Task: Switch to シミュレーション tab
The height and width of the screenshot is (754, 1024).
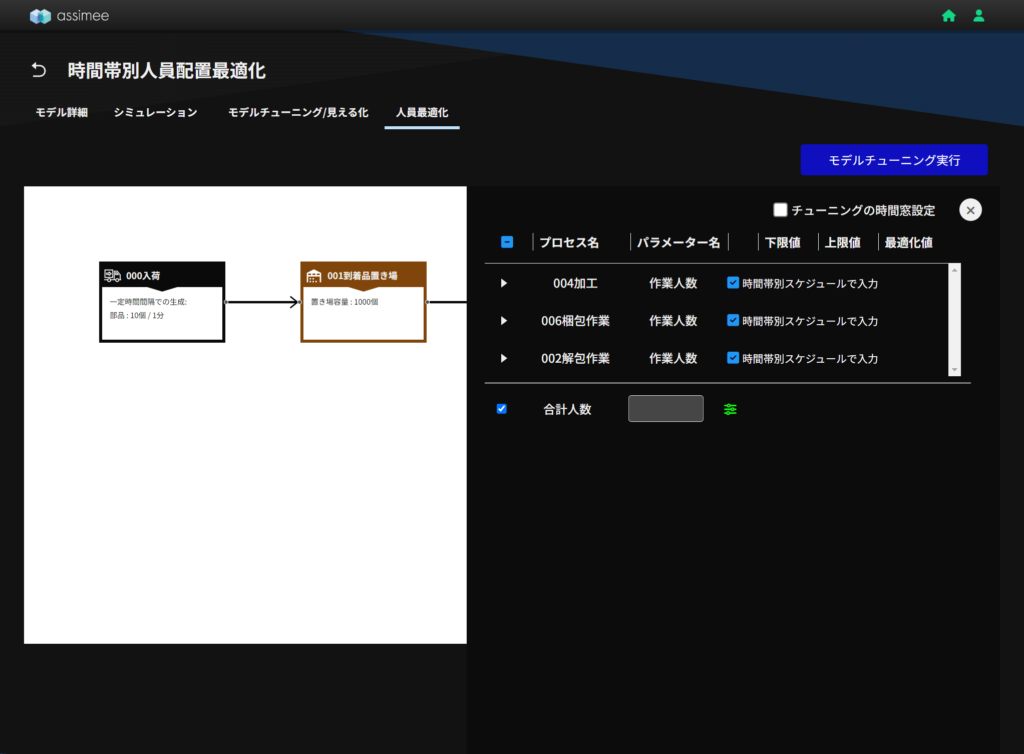Action: (155, 112)
